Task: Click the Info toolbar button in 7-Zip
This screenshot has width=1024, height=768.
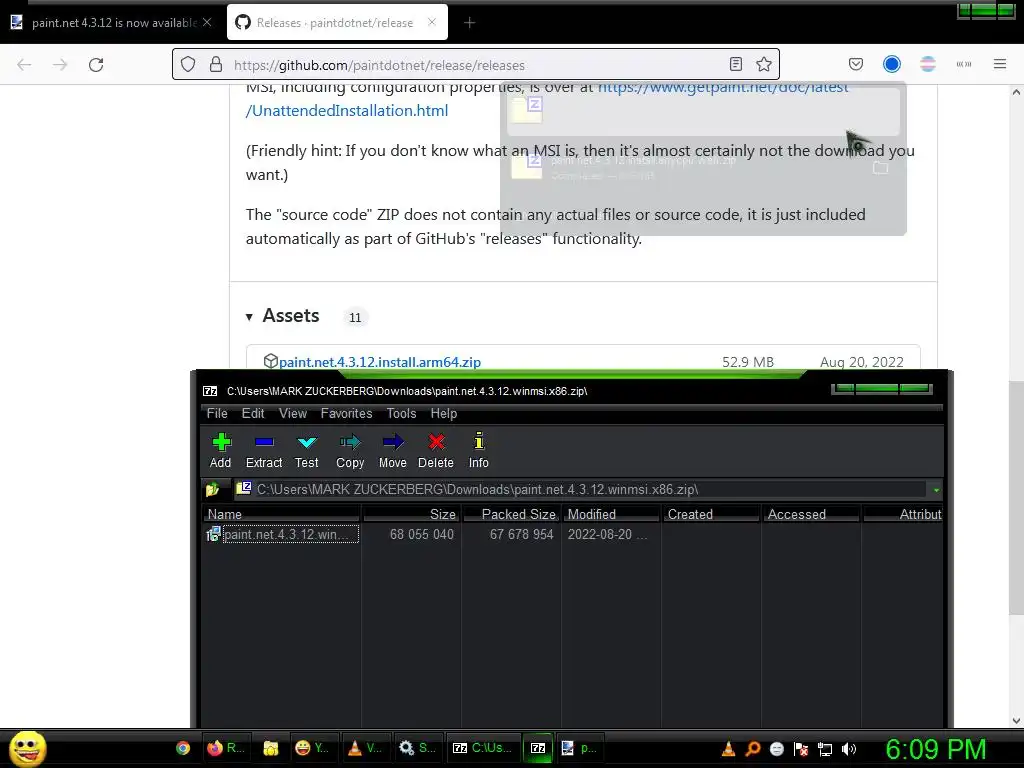Action: point(479,451)
